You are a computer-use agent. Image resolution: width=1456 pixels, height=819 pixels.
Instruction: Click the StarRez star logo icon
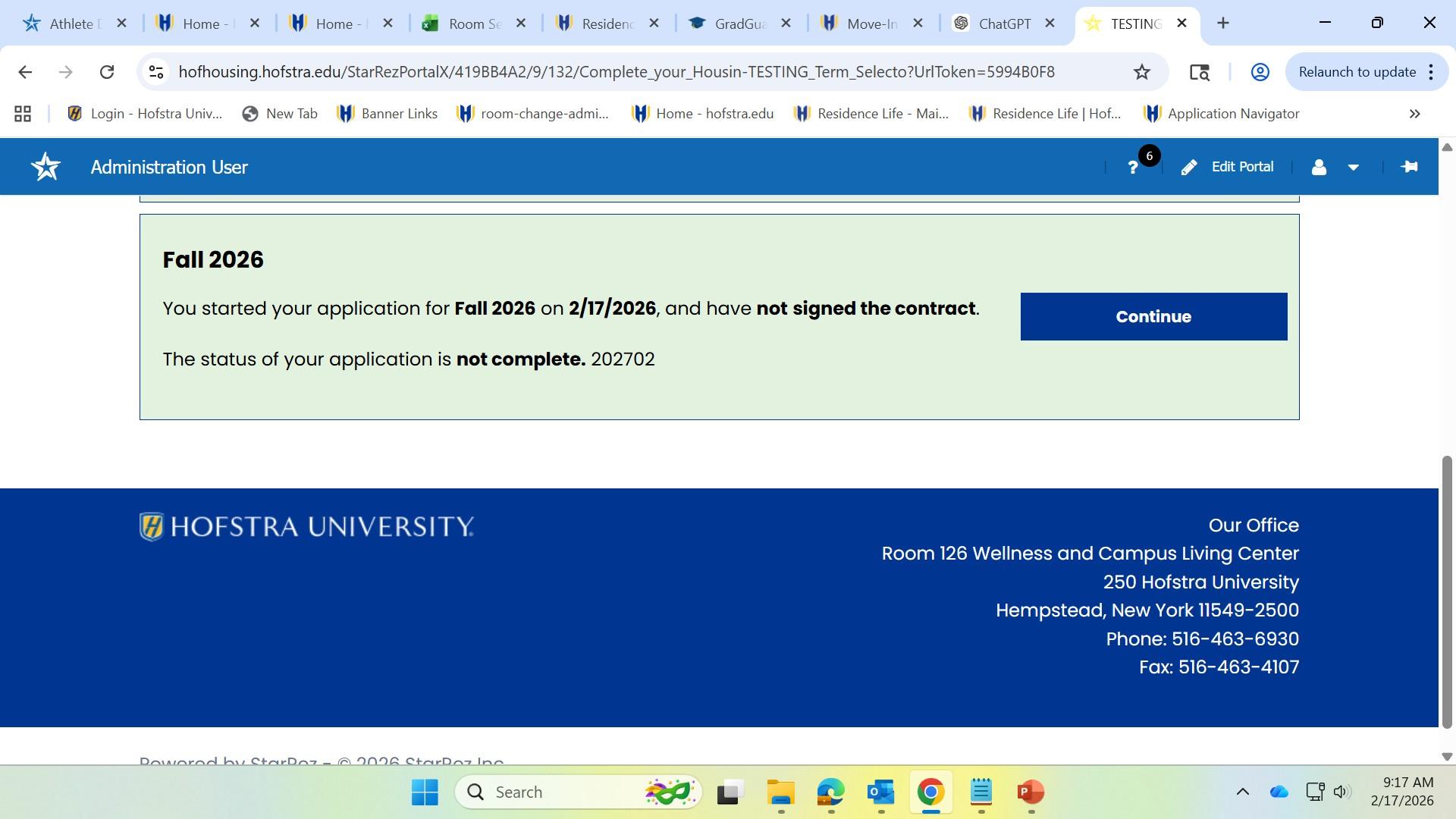pos(45,167)
